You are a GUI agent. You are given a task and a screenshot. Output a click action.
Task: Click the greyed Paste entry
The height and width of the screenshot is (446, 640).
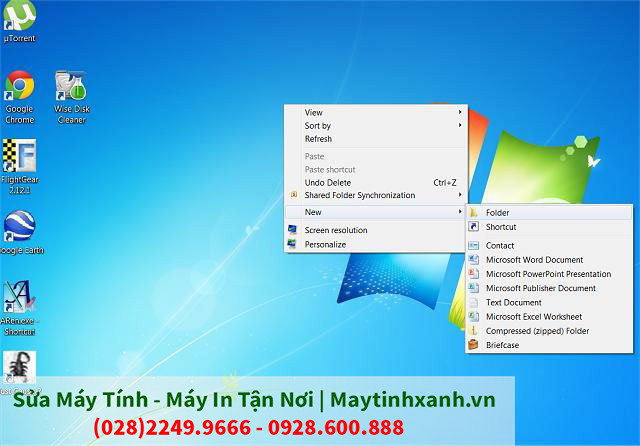pyautogui.click(x=376, y=156)
